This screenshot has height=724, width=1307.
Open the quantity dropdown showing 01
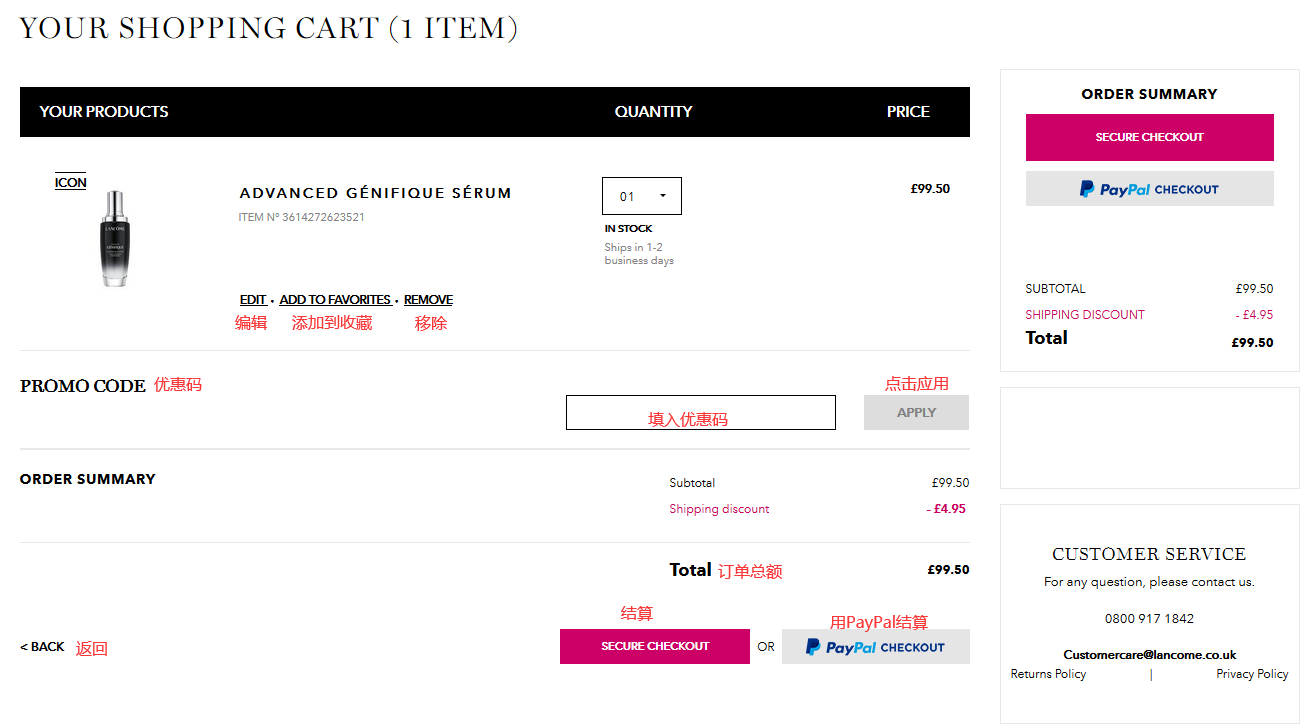point(641,196)
